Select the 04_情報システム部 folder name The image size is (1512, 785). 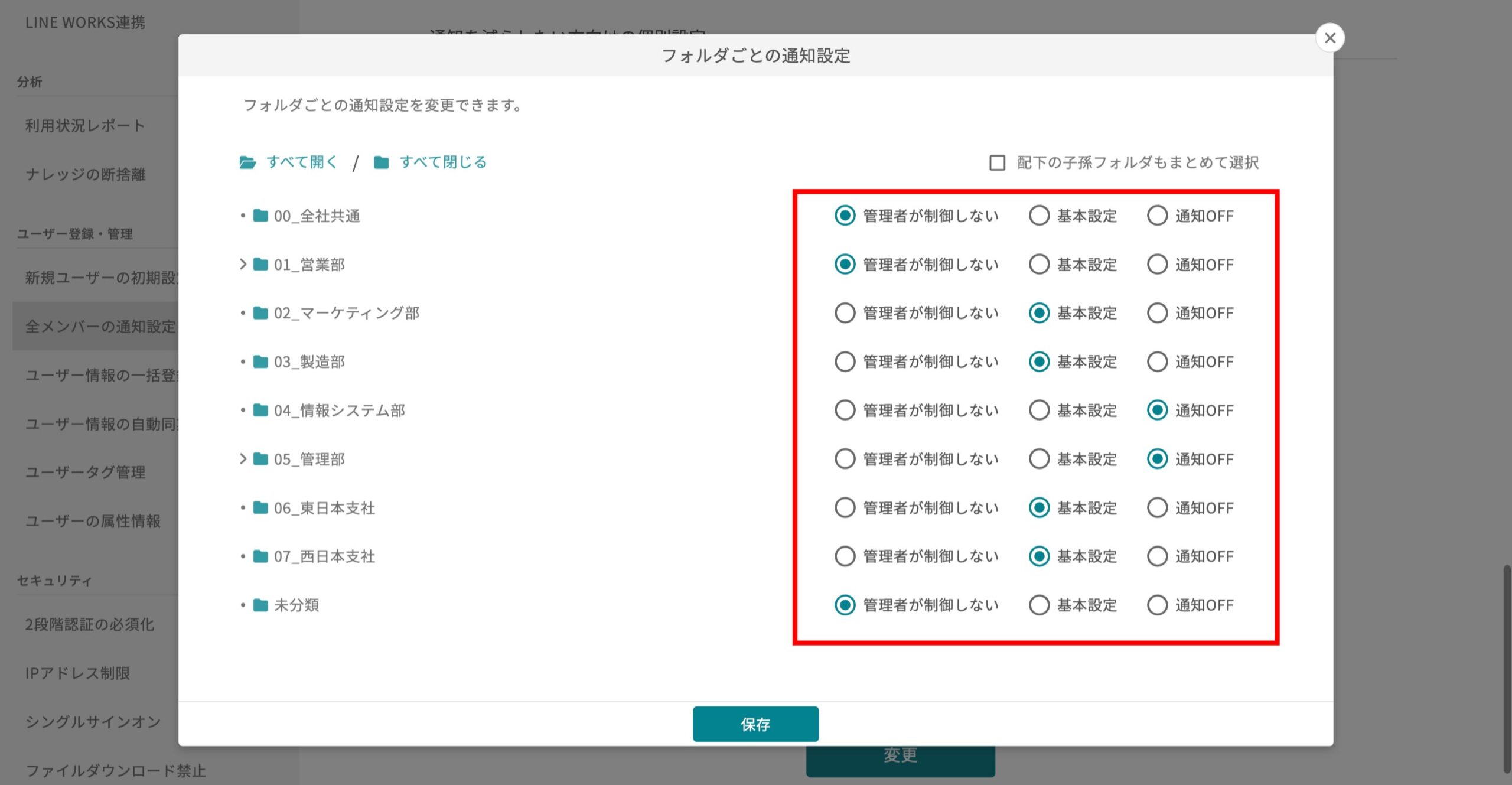pyautogui.click(x=340, y=410)
